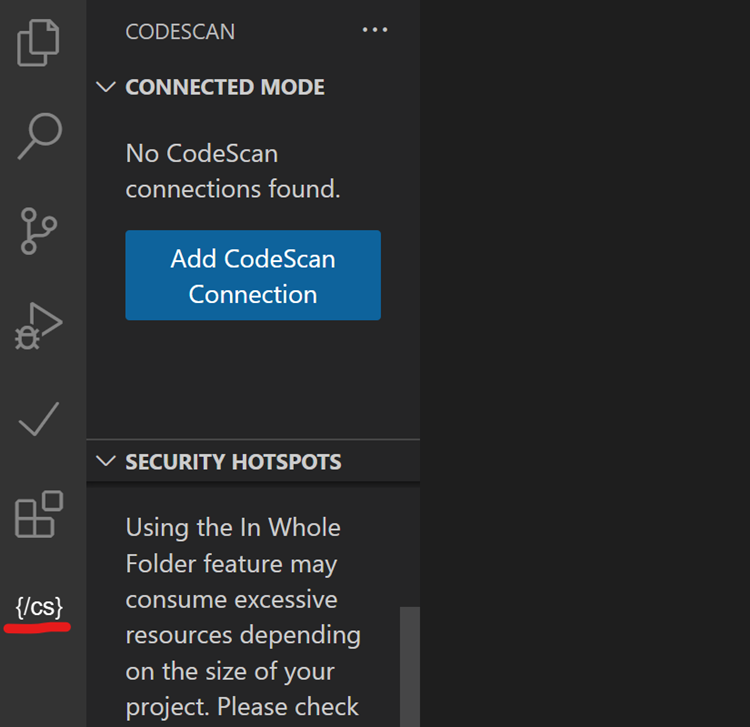Click the No CodeScan connections found message
The height and width of the screenshot is (727, 750).
point(233,171)
